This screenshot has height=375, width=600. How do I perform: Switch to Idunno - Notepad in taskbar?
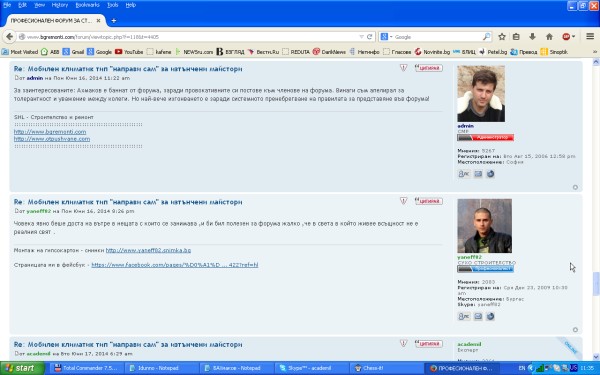click(162, 368)
